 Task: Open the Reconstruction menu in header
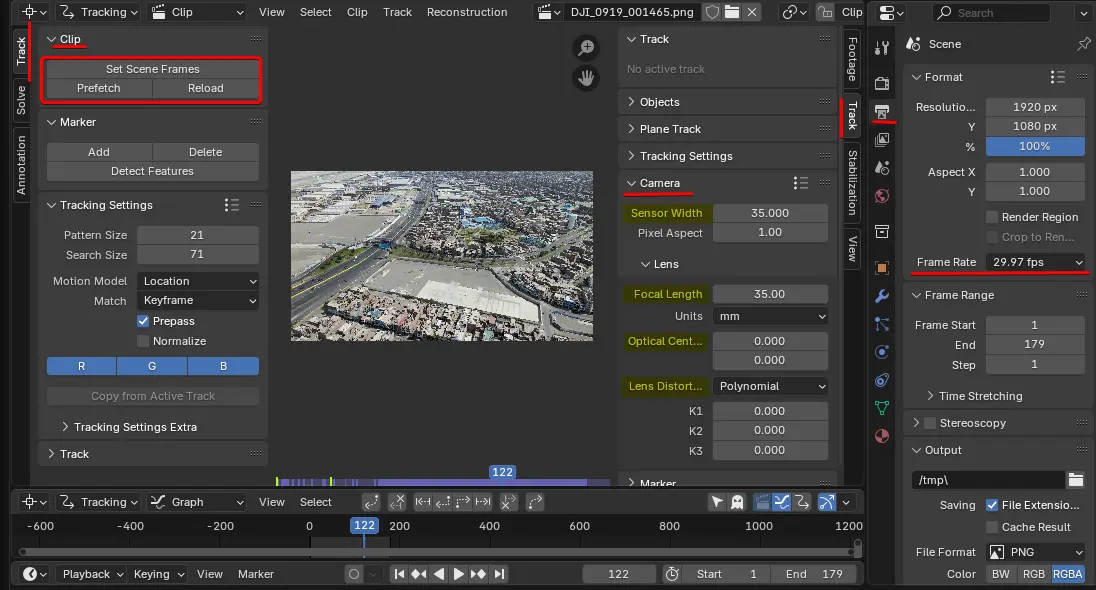coord(466,12)
